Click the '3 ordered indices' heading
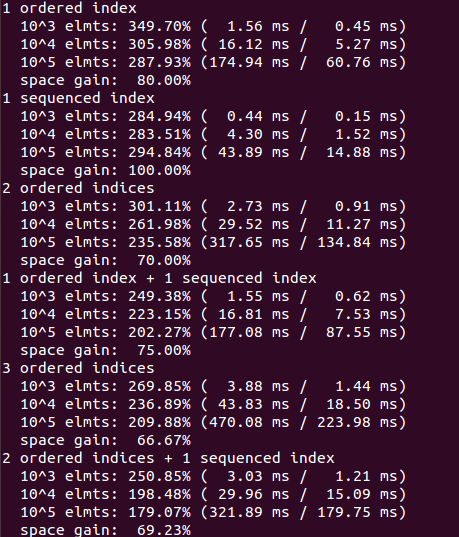Image resolution: width=459 pixels, height=537 pixels. coord(78,369)
